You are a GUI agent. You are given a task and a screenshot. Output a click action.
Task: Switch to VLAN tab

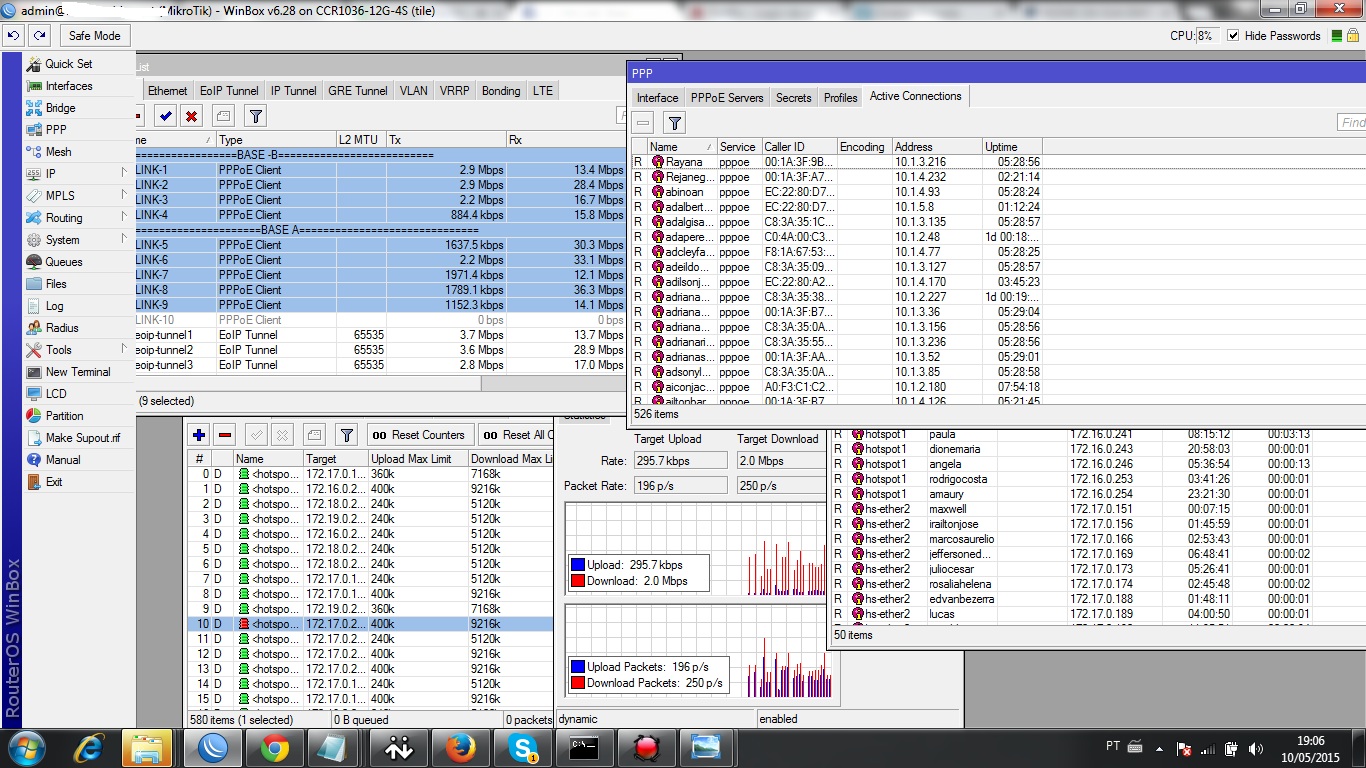click(414, 91)
